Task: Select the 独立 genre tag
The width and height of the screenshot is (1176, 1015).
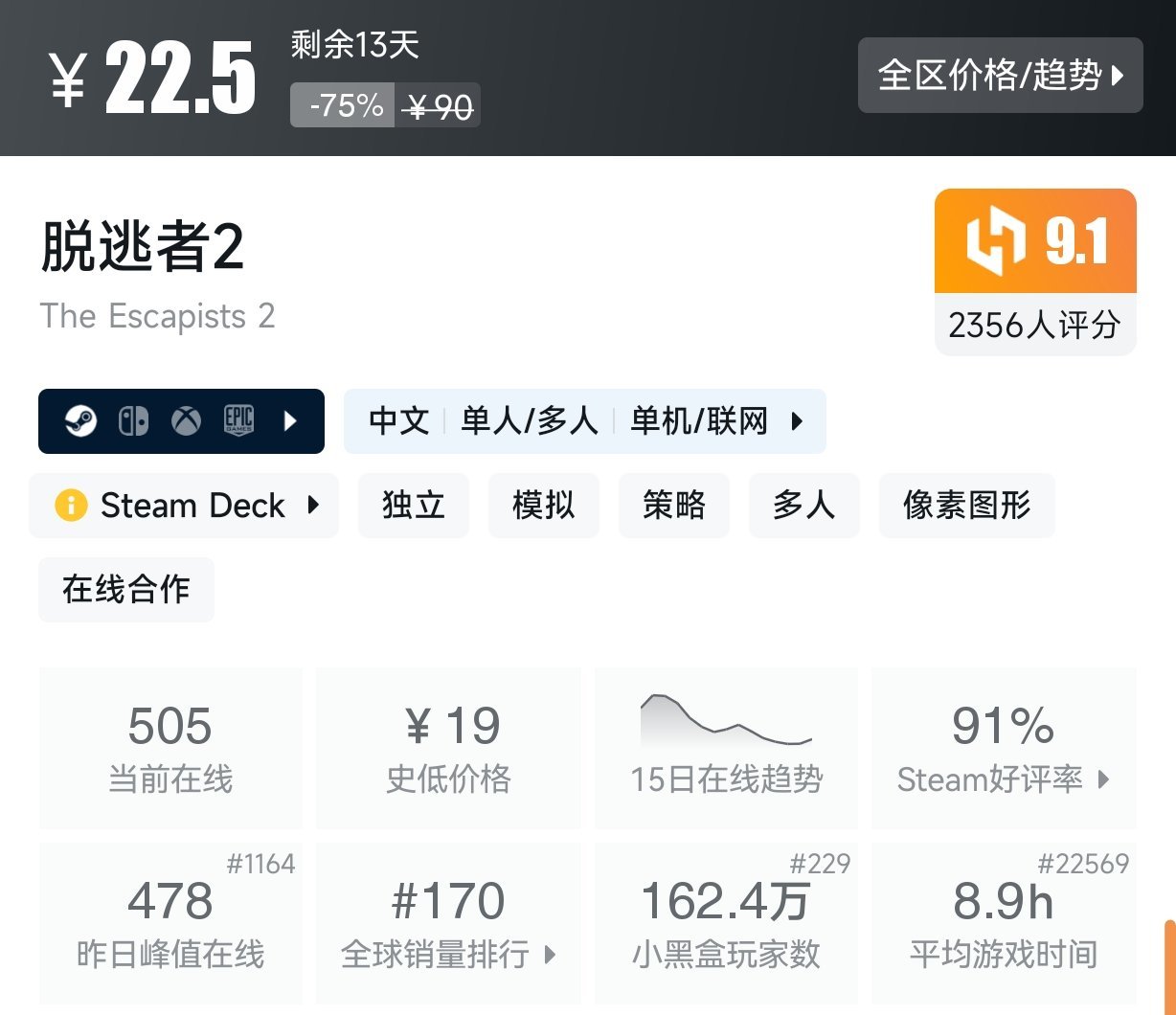Action: pos(413,506)
